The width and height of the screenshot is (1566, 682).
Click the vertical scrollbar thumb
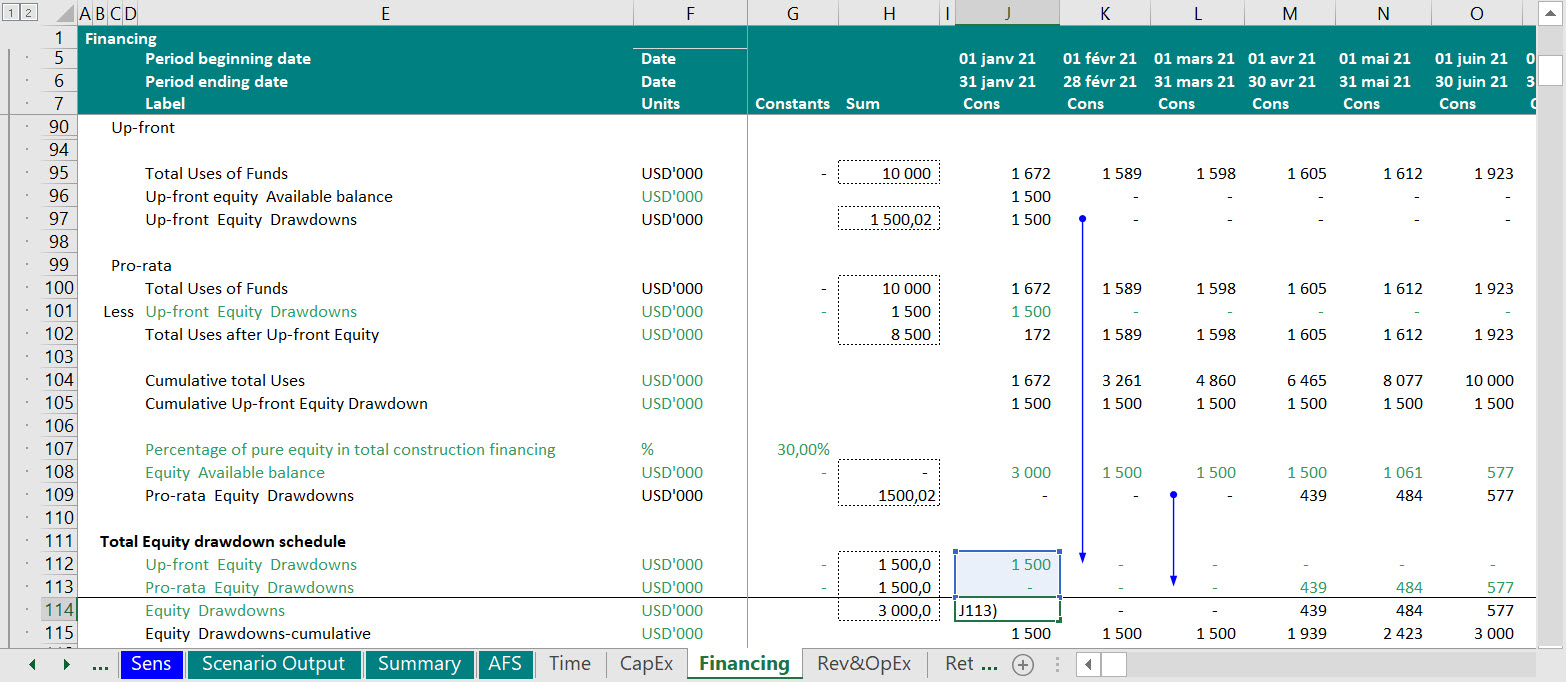(x=1550, y=70)
